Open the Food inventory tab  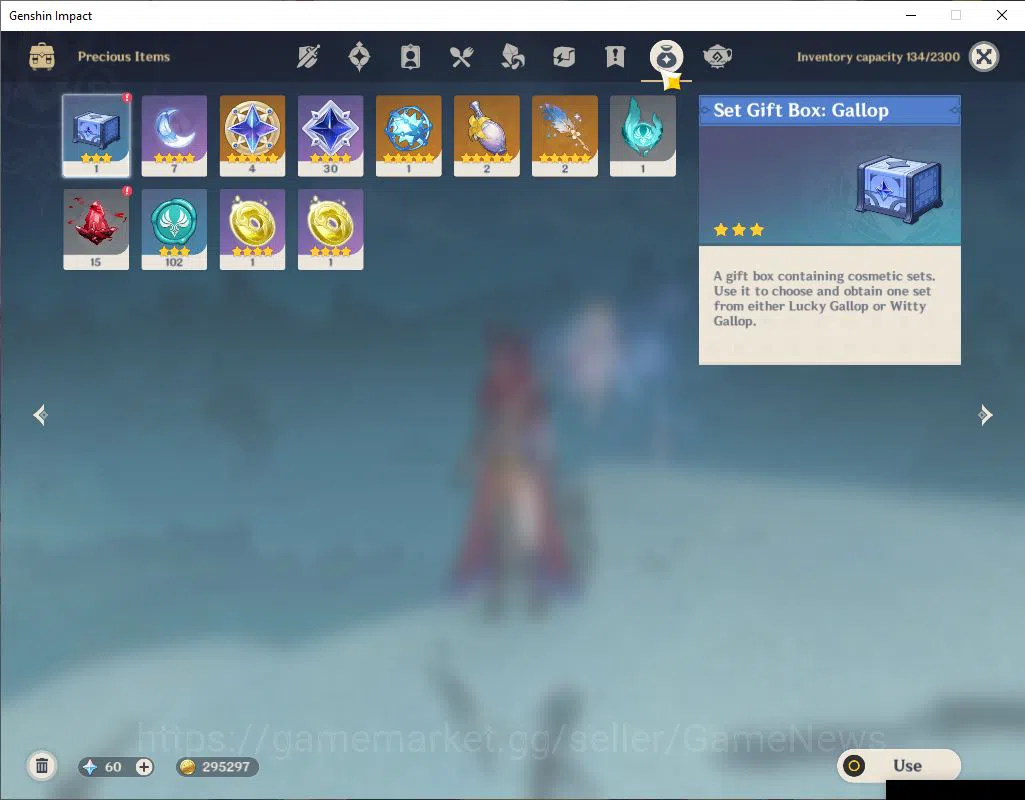pos(462,57)
